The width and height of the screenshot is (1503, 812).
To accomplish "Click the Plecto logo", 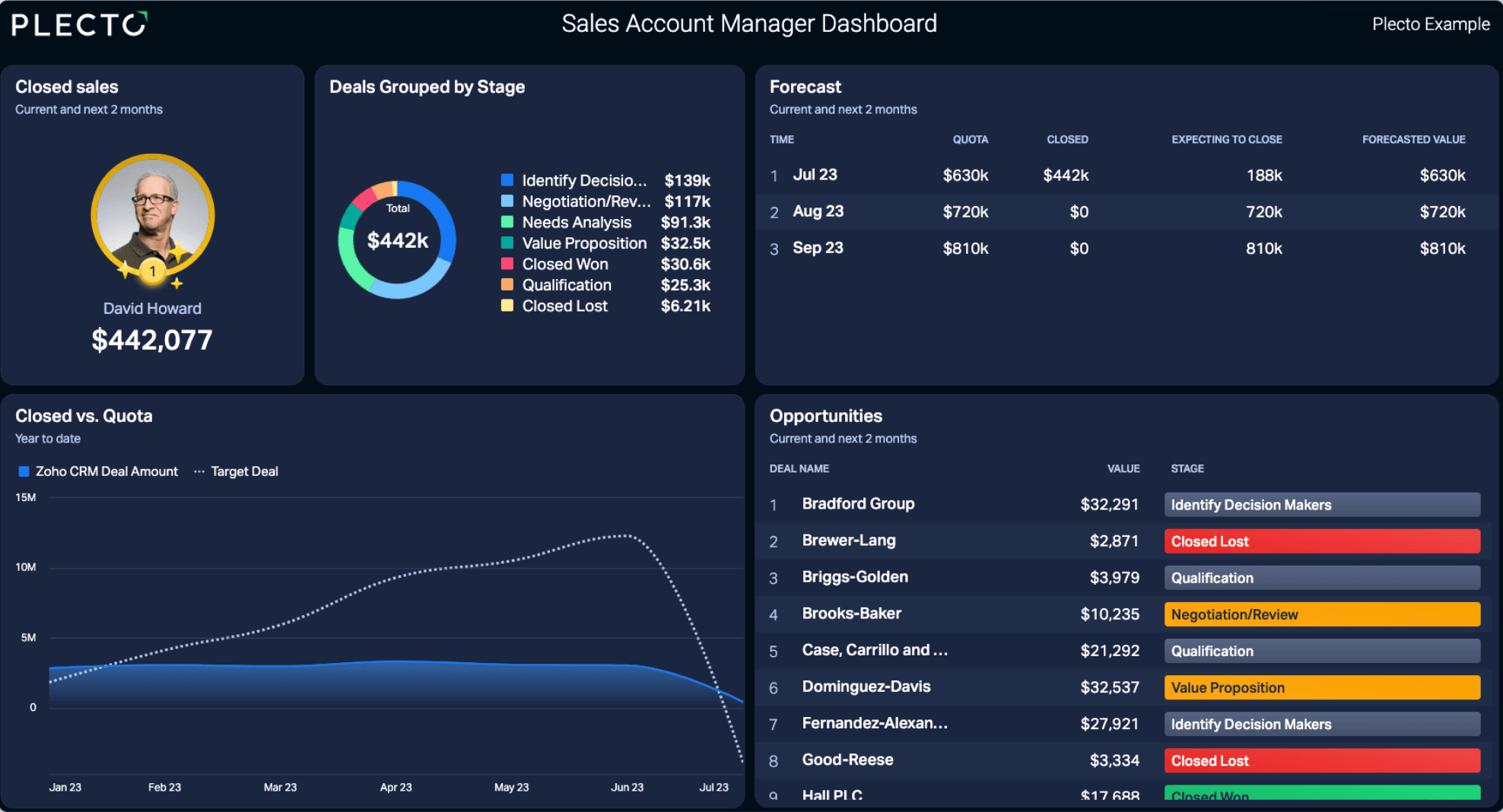I will pos(79,24).
